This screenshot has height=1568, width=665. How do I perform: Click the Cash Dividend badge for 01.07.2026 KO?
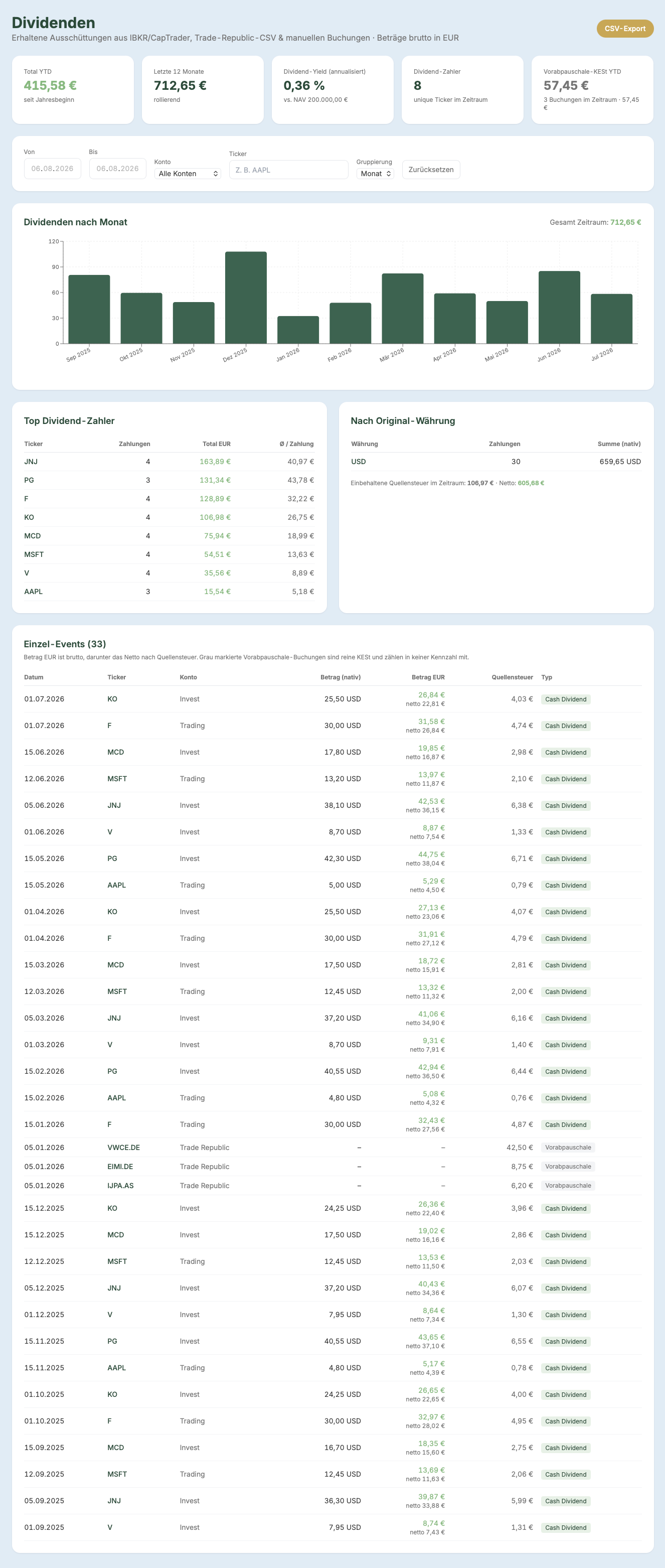click(x=566, y=699)
